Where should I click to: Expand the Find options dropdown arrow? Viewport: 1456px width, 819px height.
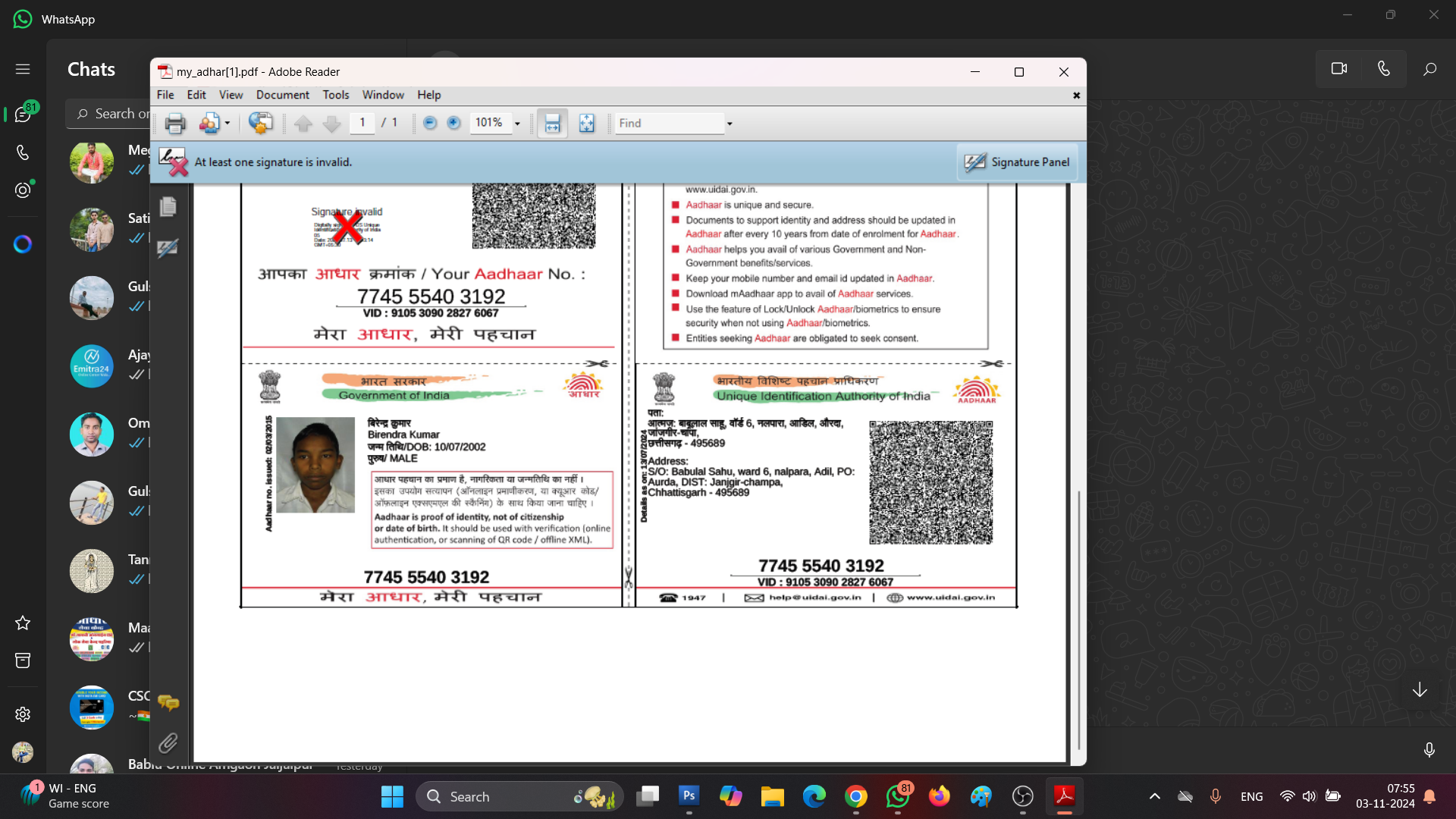730,124
